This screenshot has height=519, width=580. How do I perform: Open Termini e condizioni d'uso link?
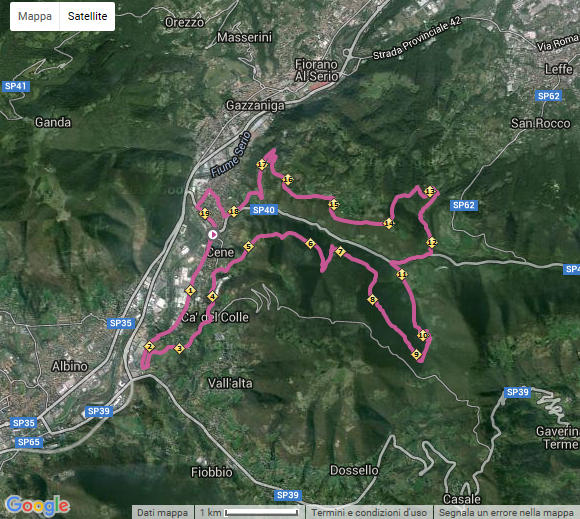click(x=369, y=513)
